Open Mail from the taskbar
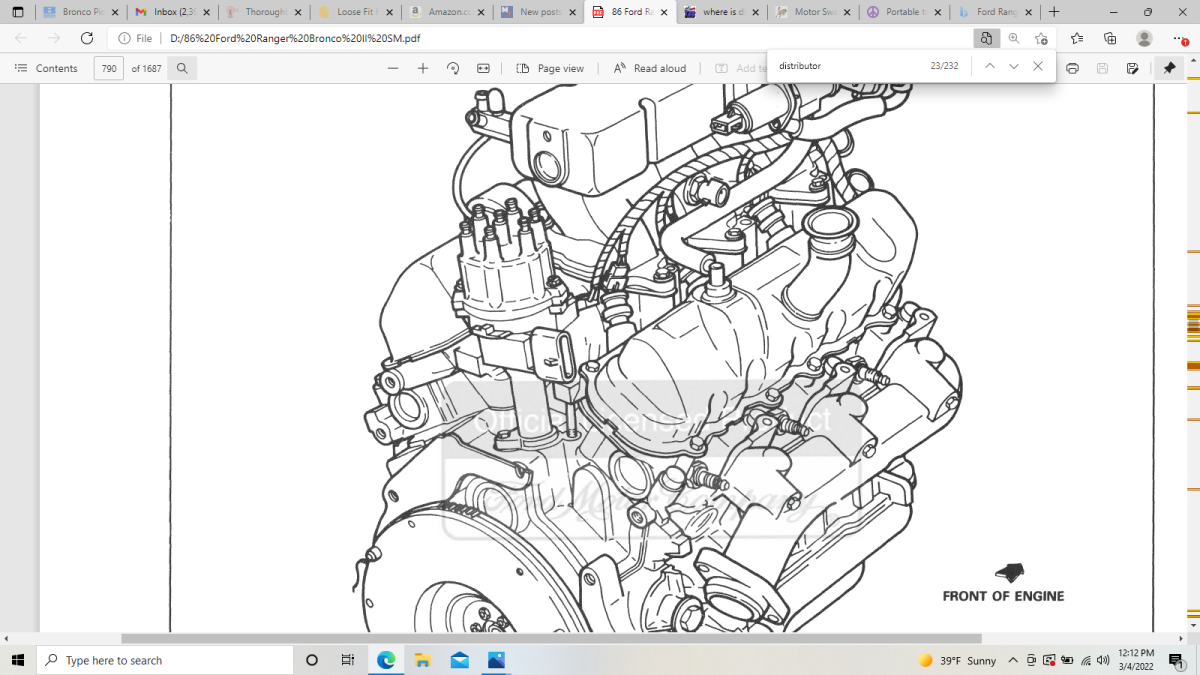 click(460, 660)
